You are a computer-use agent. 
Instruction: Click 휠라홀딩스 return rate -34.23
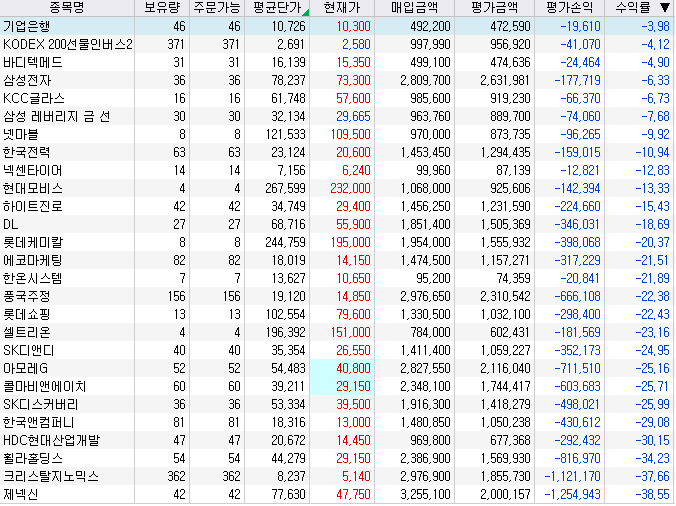[x=652, y=459]
